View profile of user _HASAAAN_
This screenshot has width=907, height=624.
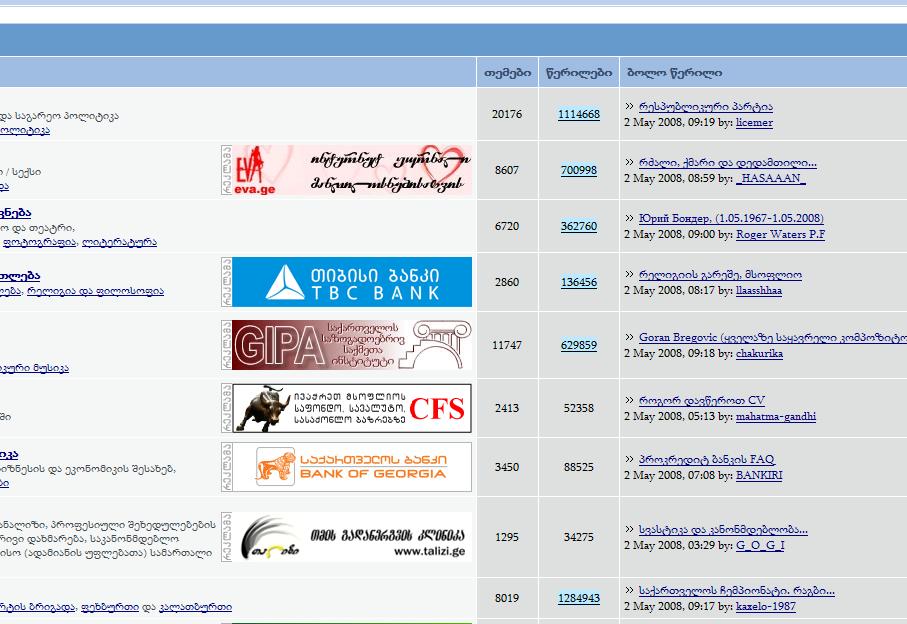tap(770, 179)
